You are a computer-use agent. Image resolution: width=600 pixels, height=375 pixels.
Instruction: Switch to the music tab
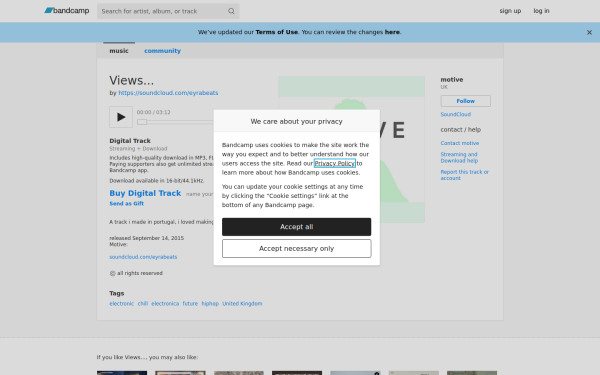[119, 51]
